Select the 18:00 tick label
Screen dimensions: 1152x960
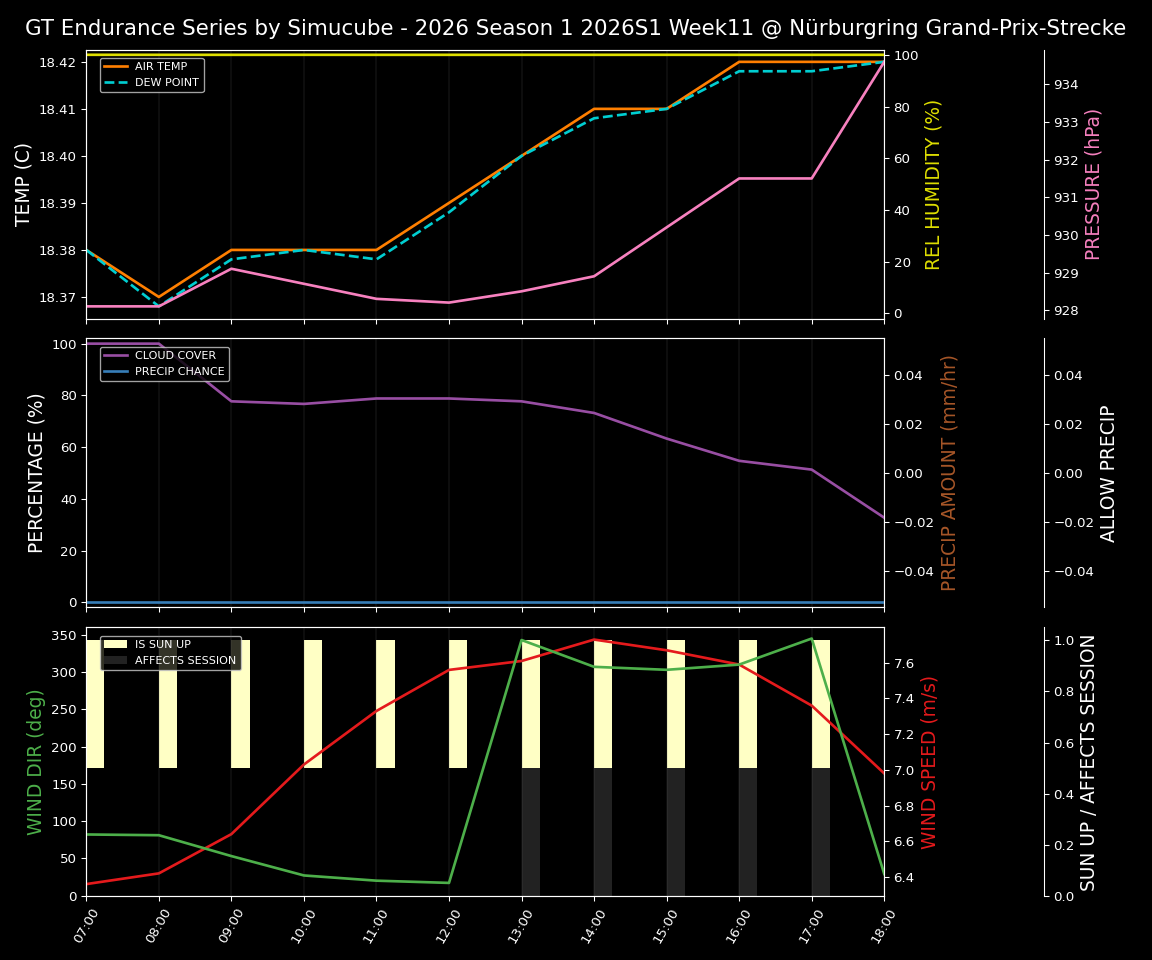coord(884,924)
